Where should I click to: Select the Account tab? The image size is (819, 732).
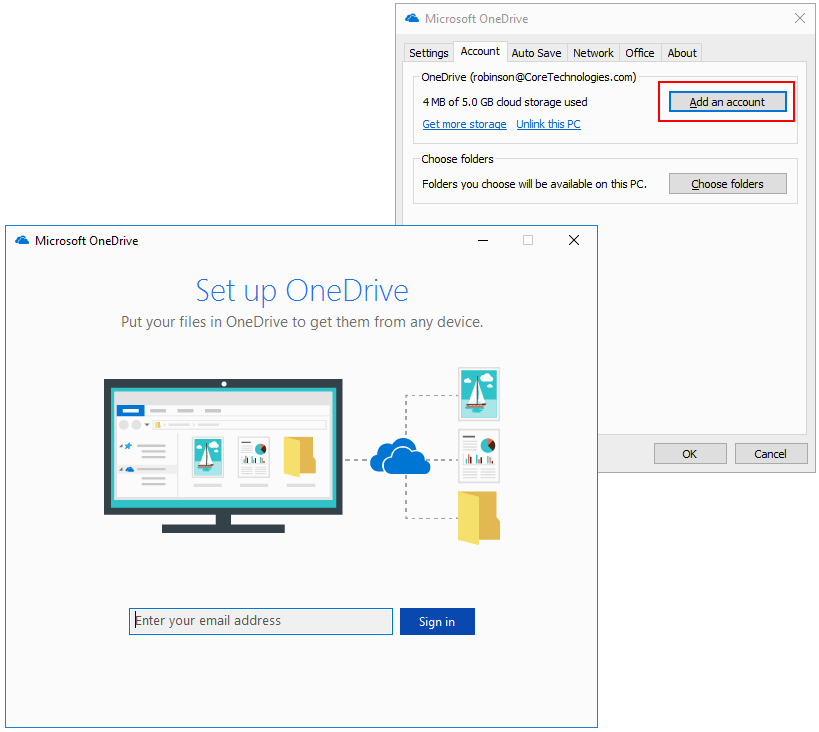[x=480, y=51]
